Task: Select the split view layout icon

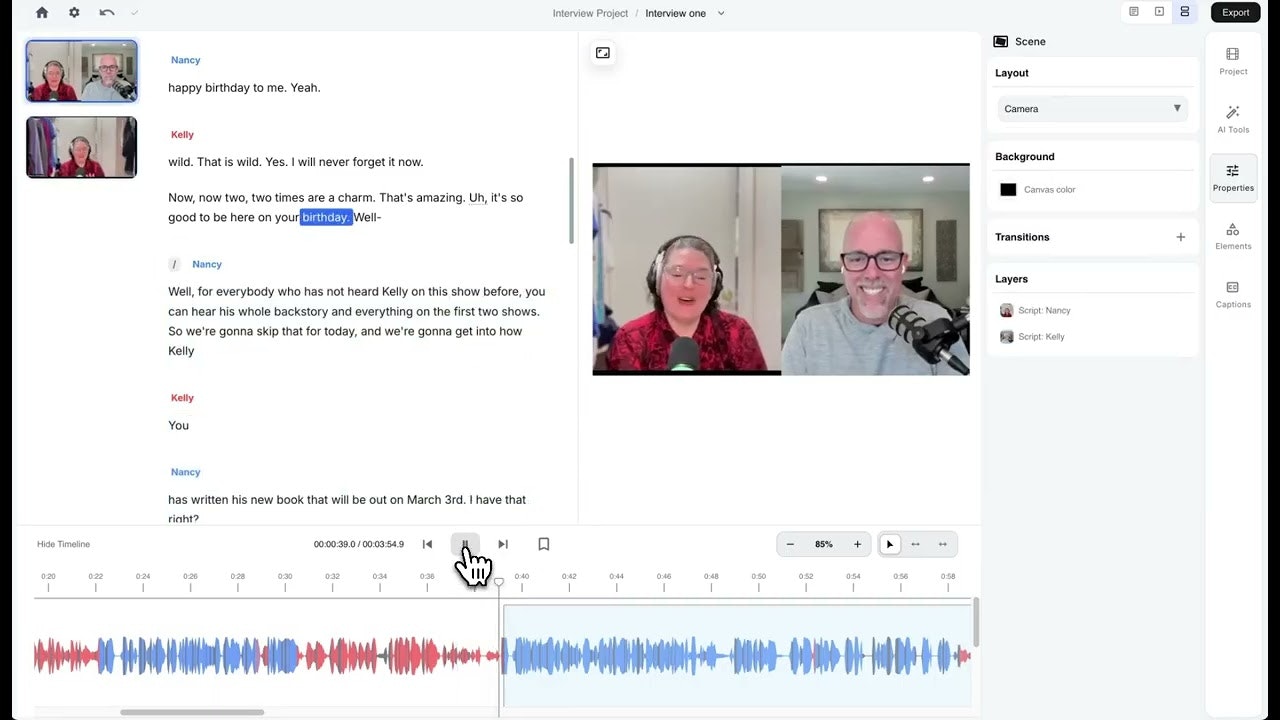Action: point(1185,12)
